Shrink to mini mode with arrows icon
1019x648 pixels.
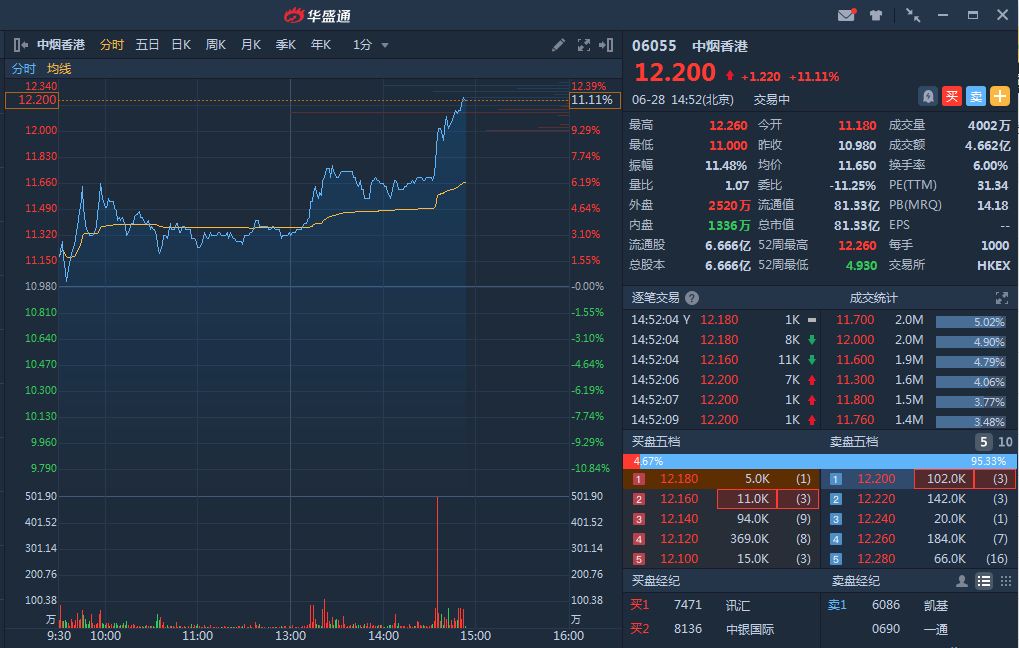913,15
